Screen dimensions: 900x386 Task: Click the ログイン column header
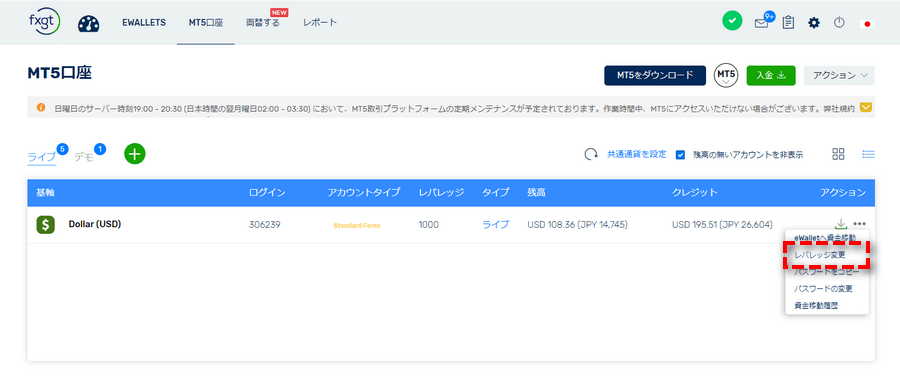[x=267, y=193]
